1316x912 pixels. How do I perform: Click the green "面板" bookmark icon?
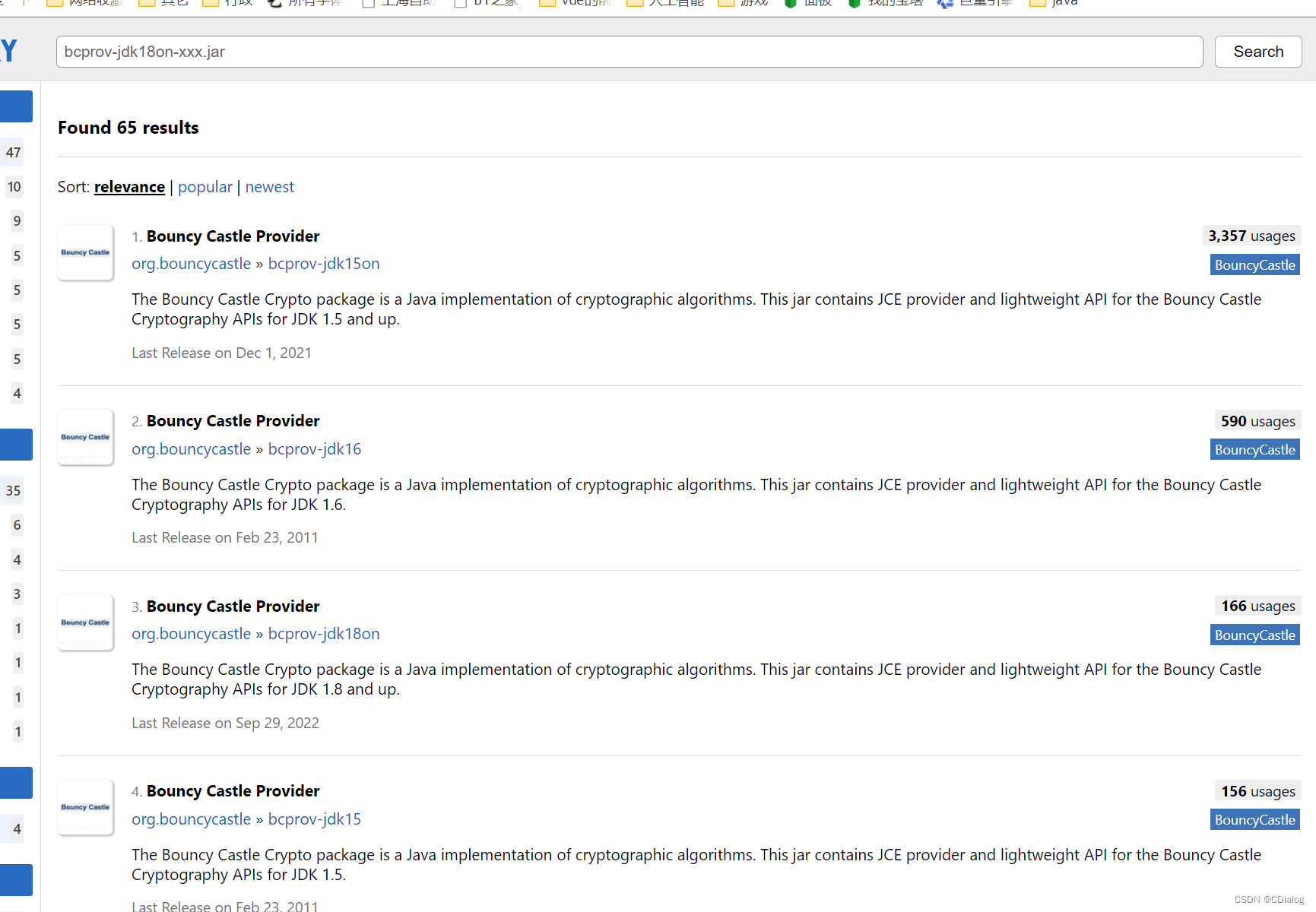click(x=791, y=3)
